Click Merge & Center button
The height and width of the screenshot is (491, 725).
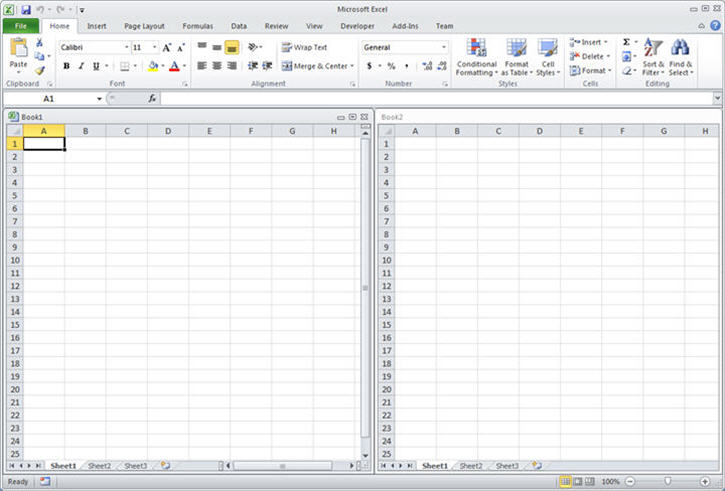pos(314,66)
